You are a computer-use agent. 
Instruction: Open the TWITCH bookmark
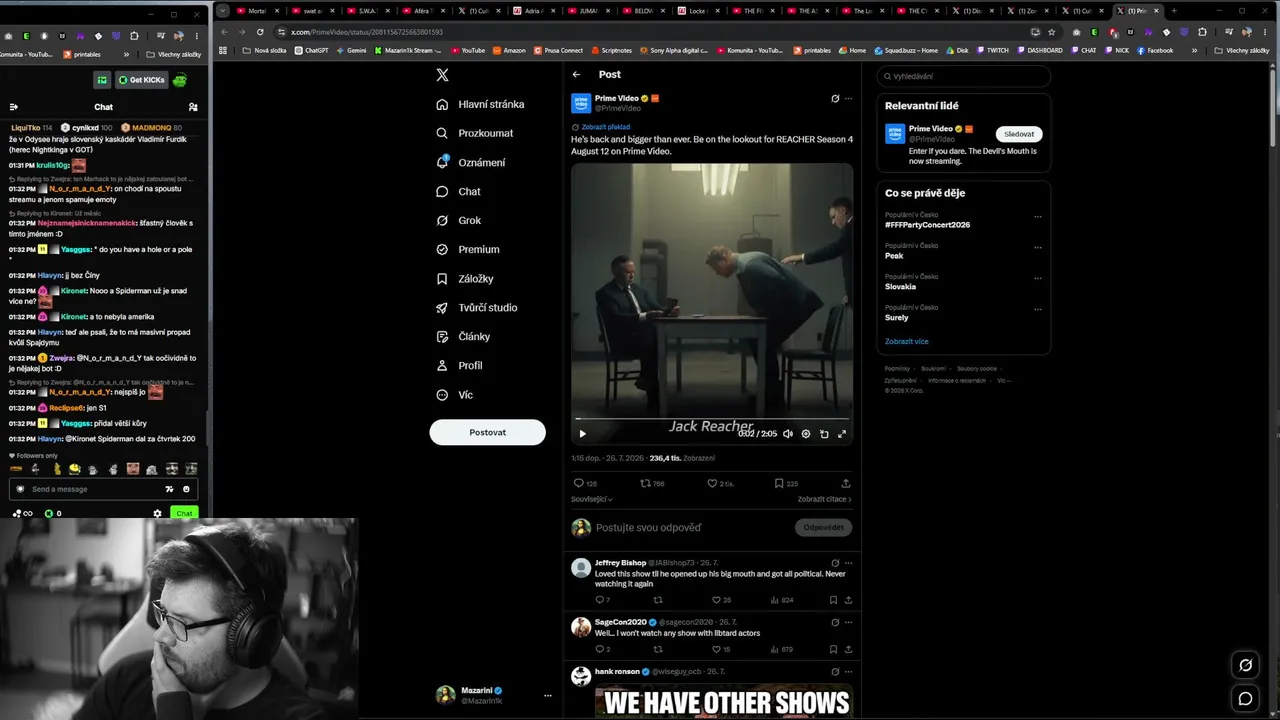click(992, 50)
